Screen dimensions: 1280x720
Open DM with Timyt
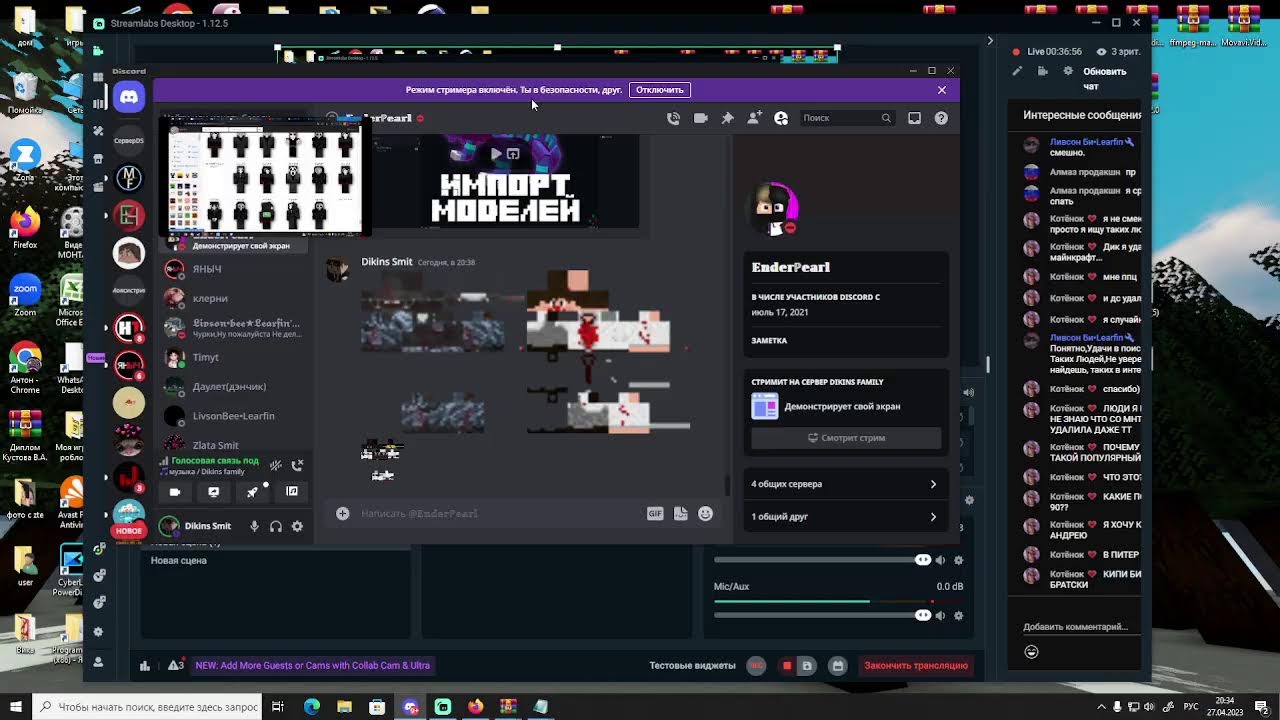coord(236,357)
